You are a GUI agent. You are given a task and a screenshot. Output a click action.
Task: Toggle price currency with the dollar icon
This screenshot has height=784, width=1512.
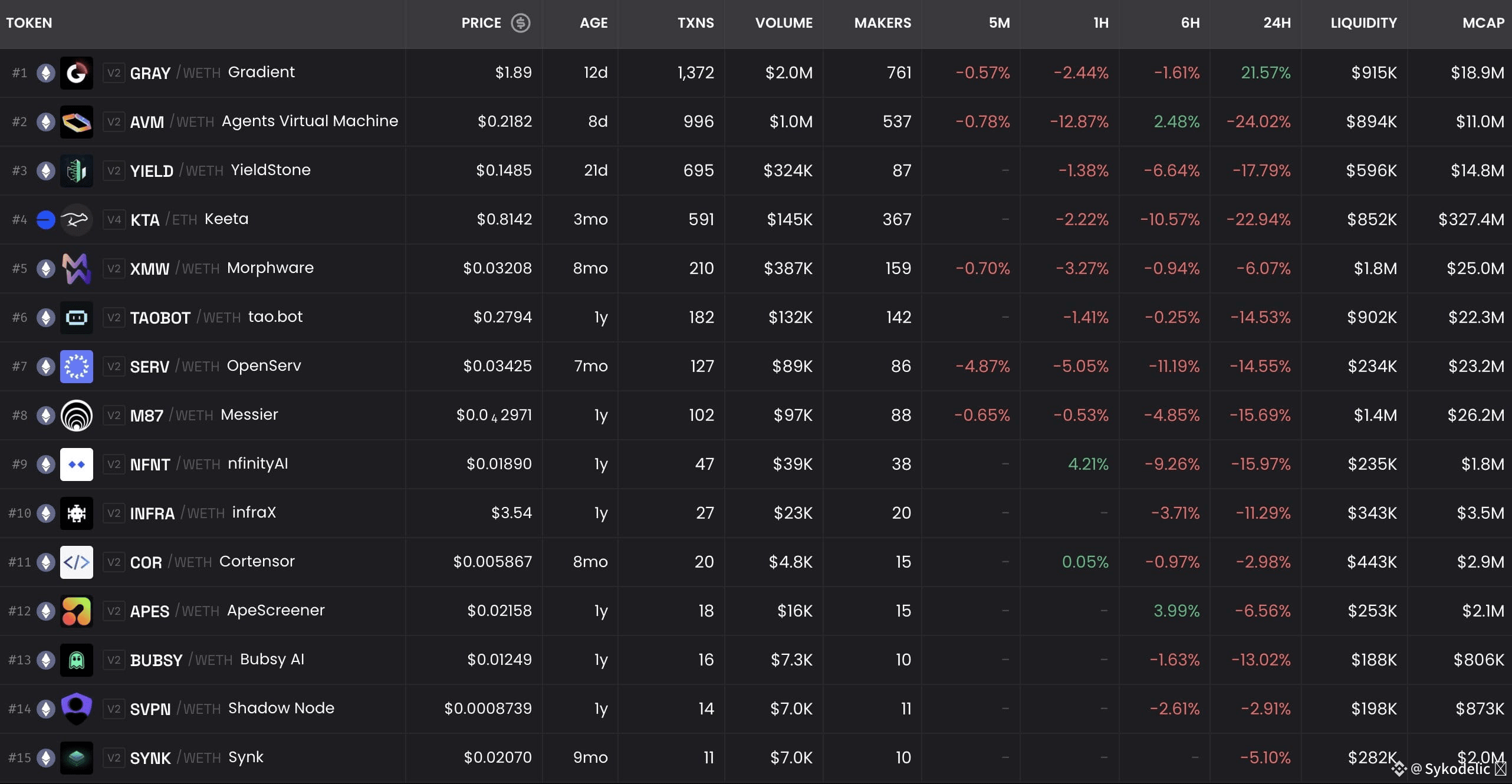click(x=520, y=23)
